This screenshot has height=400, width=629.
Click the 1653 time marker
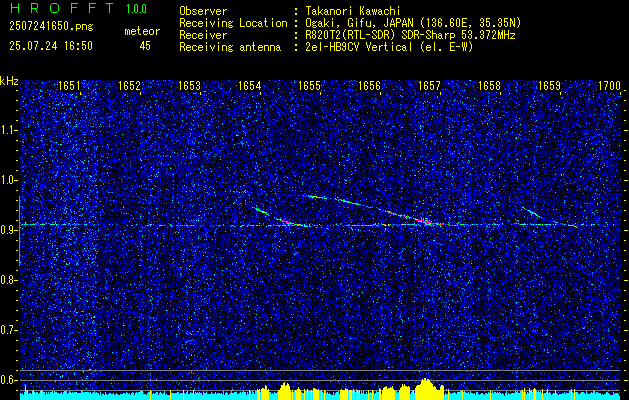(x=189, y=86)
